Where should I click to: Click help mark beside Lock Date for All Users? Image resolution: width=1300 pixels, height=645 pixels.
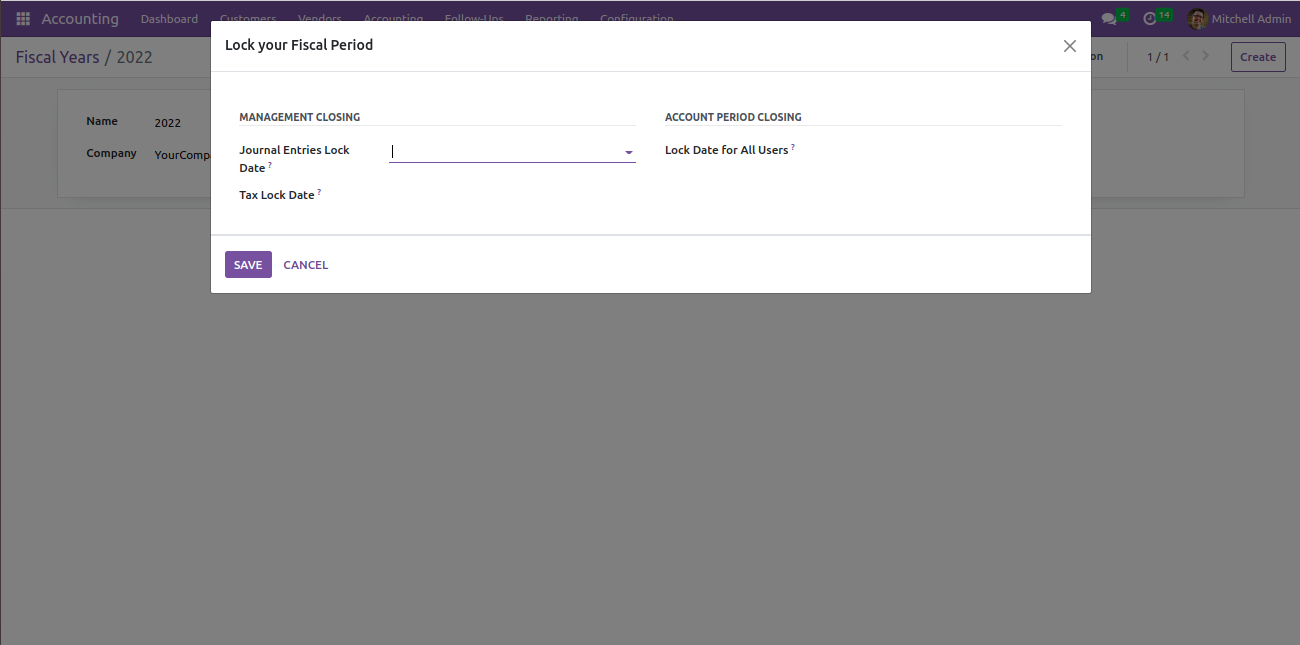pyautogui.click(x=793, y=147)
